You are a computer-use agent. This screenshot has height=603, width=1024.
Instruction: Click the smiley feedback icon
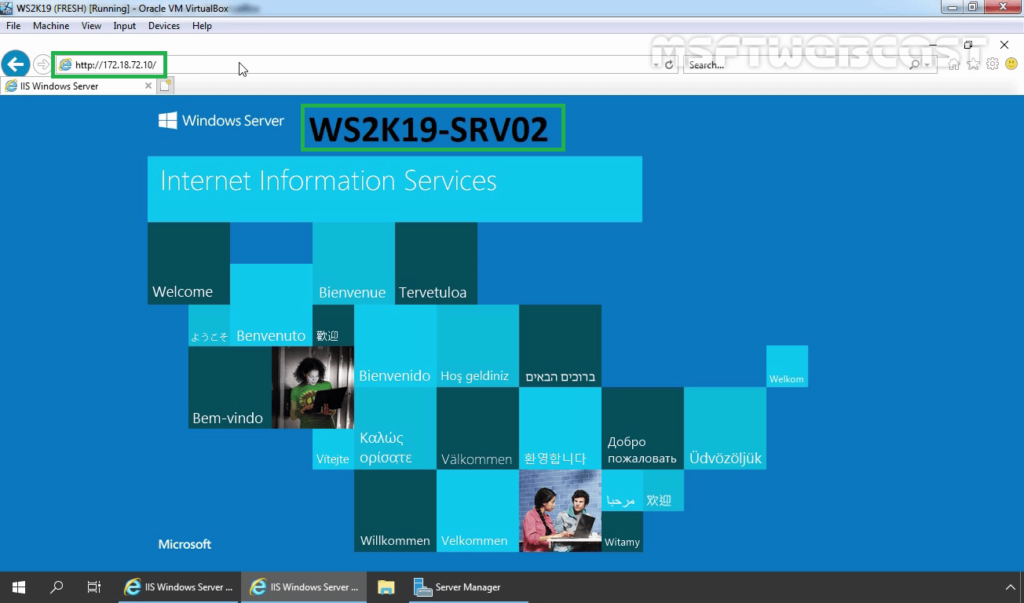pos(1012,64)
